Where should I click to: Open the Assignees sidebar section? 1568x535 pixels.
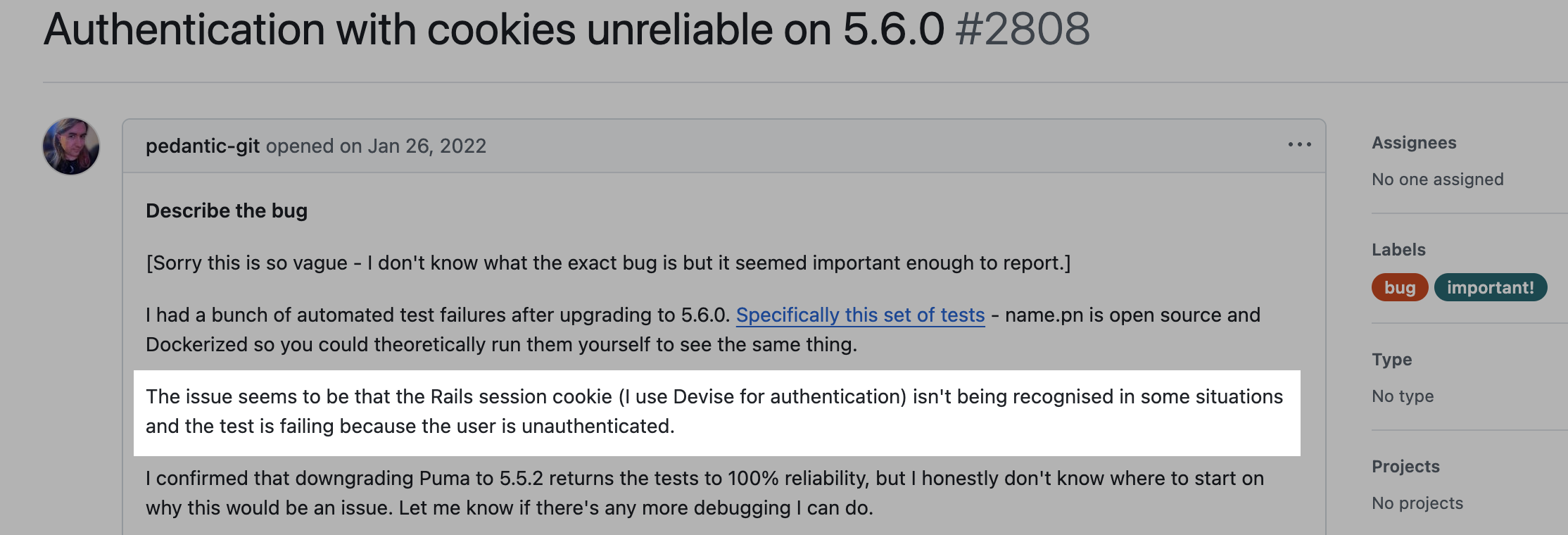pyautogui.click(x=1414, y=143)
